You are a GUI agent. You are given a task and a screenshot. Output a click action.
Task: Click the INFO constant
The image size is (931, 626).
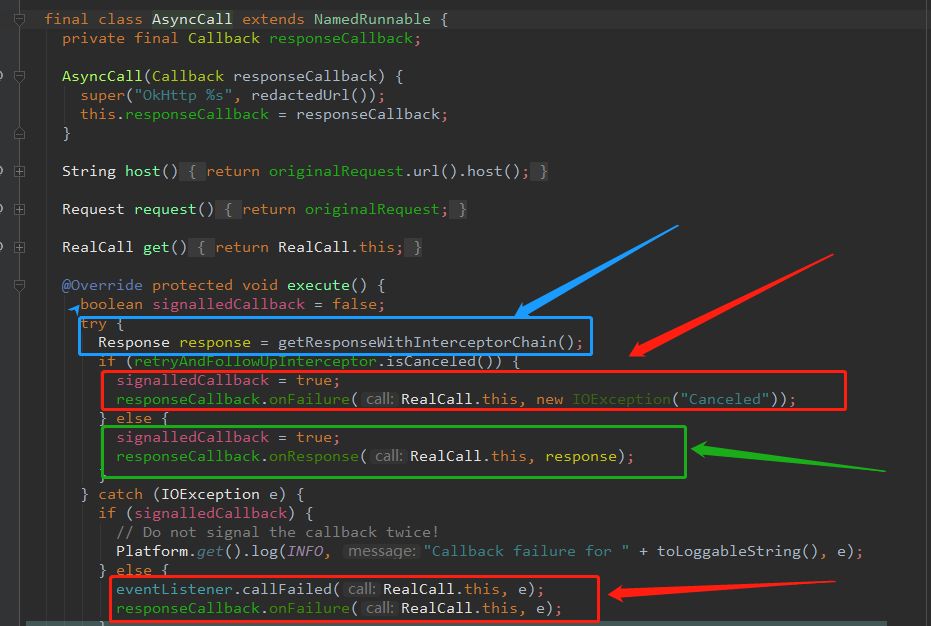coord(305,552)
